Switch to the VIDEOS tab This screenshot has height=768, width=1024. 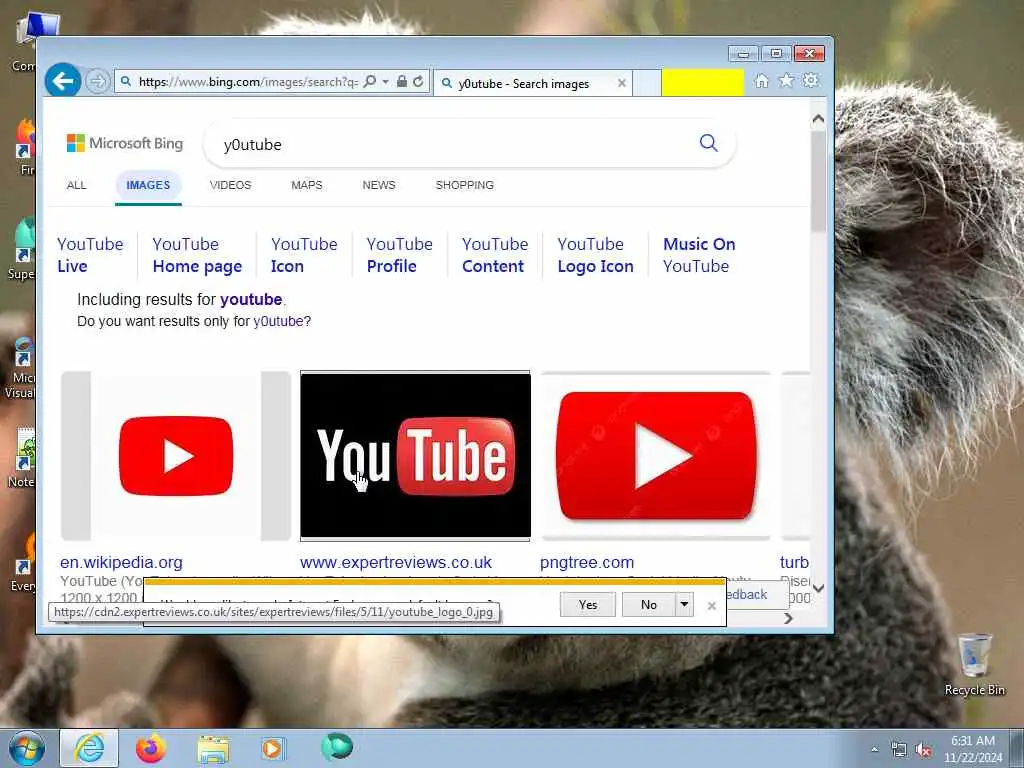tap(231, 185)
